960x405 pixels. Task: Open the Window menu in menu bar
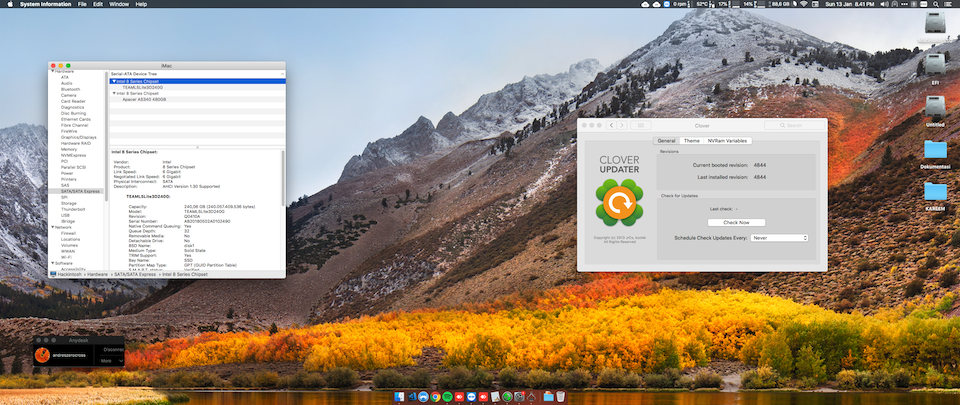pos(119,4)
